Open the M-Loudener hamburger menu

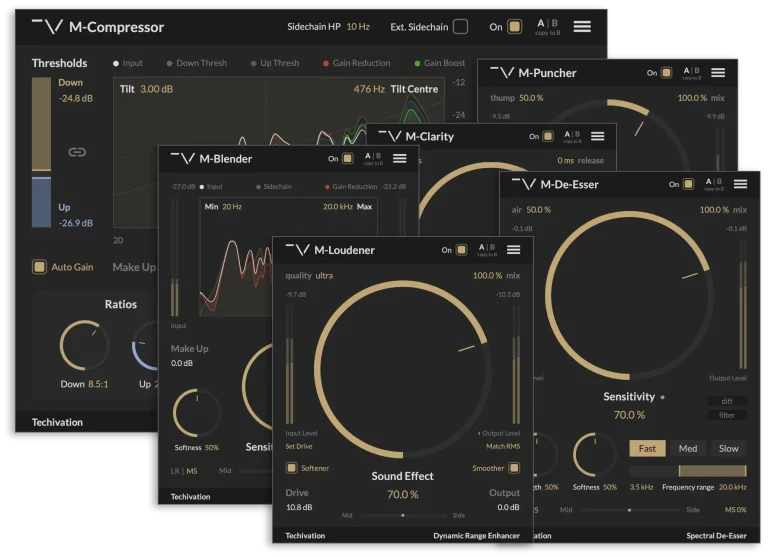click(x=513, y=250)
